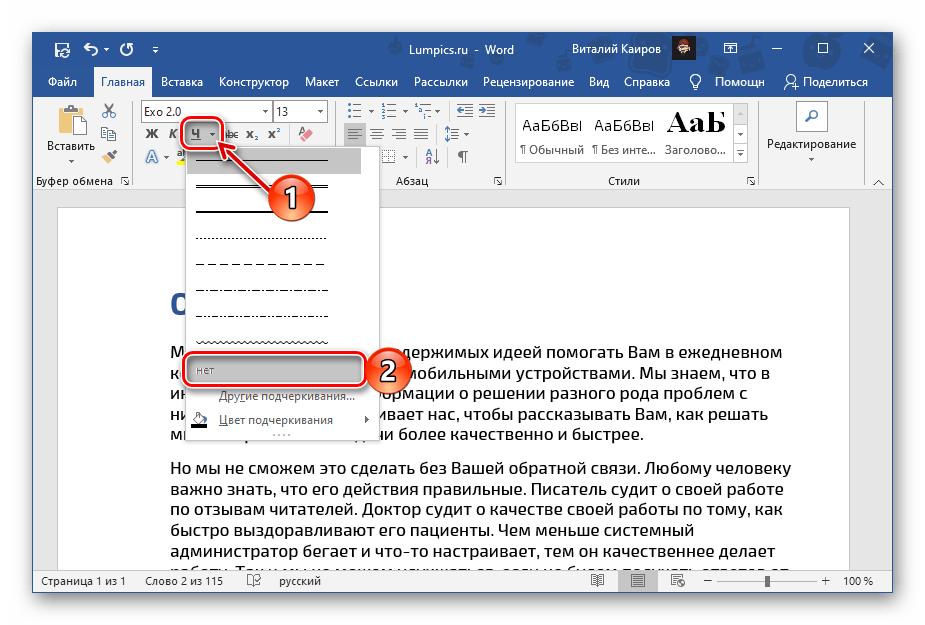925x625 pixels.
Task: Open the Файл tab
Action: pyautogui.click(x=62, y=82)
